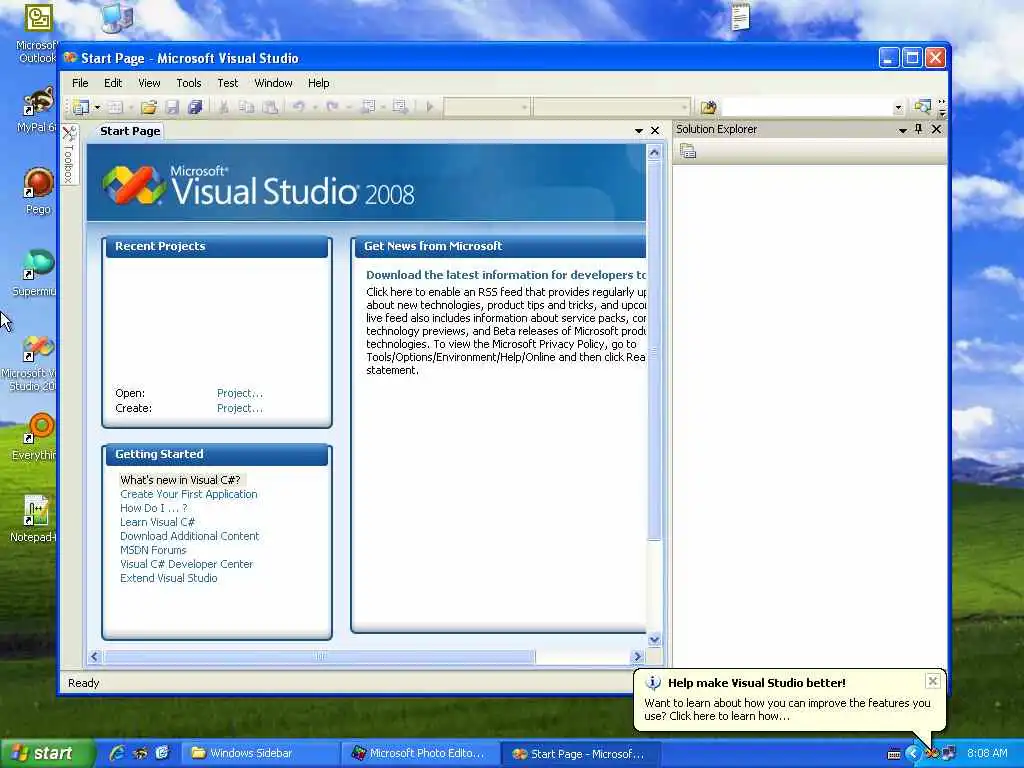Screen dimensions: 1024x768
Task: Click the Open Project link
Action: coord(240,393)
